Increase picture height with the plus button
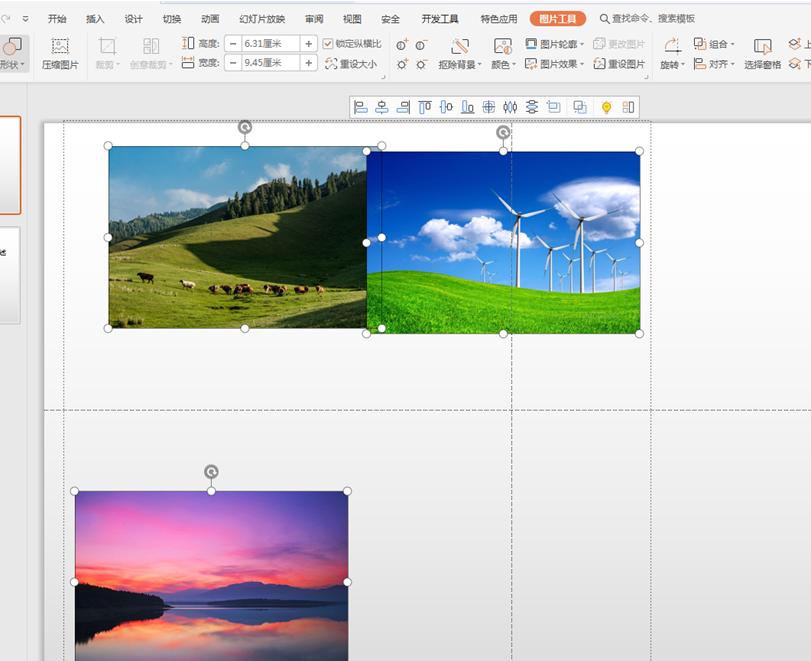This screenshot has height=661, width=811. [x=308, y=44]
